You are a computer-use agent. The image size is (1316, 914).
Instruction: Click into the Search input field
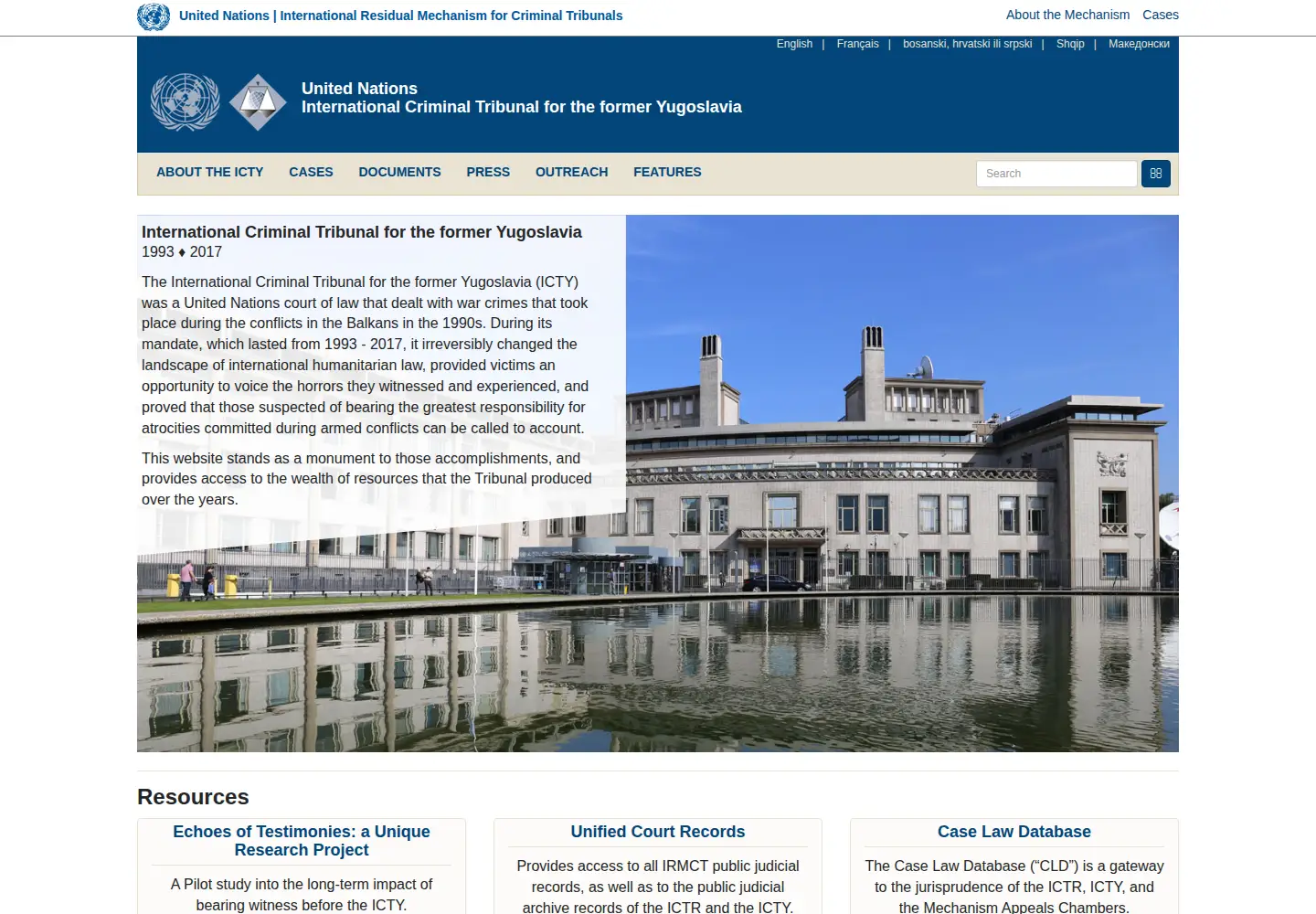(1056, 174)
